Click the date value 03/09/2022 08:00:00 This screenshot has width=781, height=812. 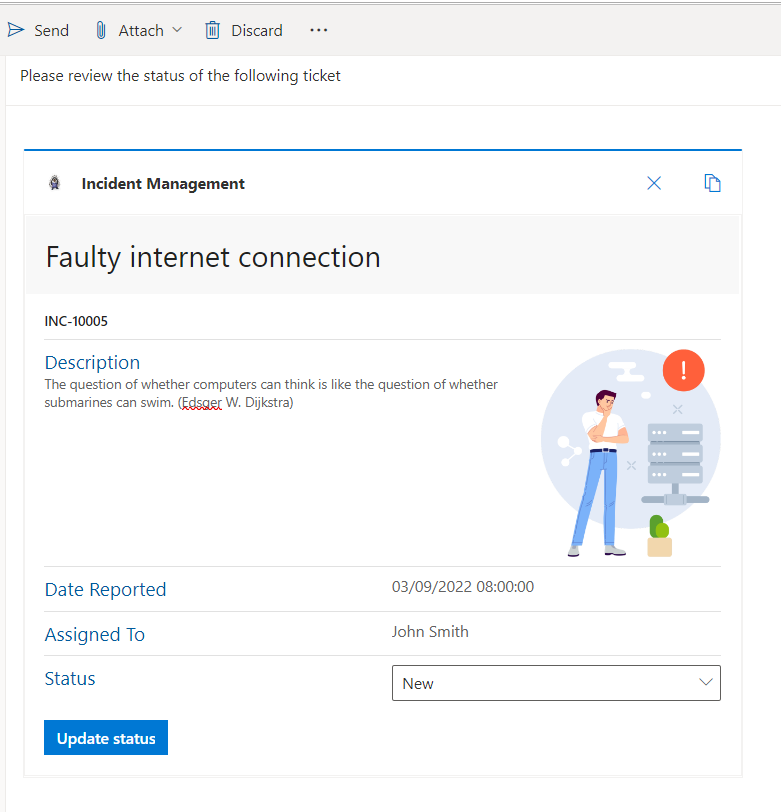click(x=462, y=587)
